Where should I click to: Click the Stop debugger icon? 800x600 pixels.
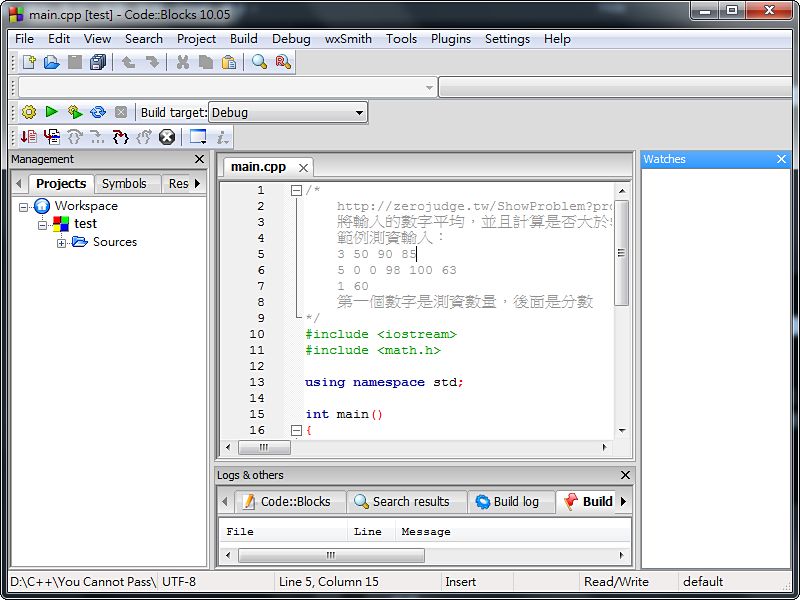pos(167,137)
